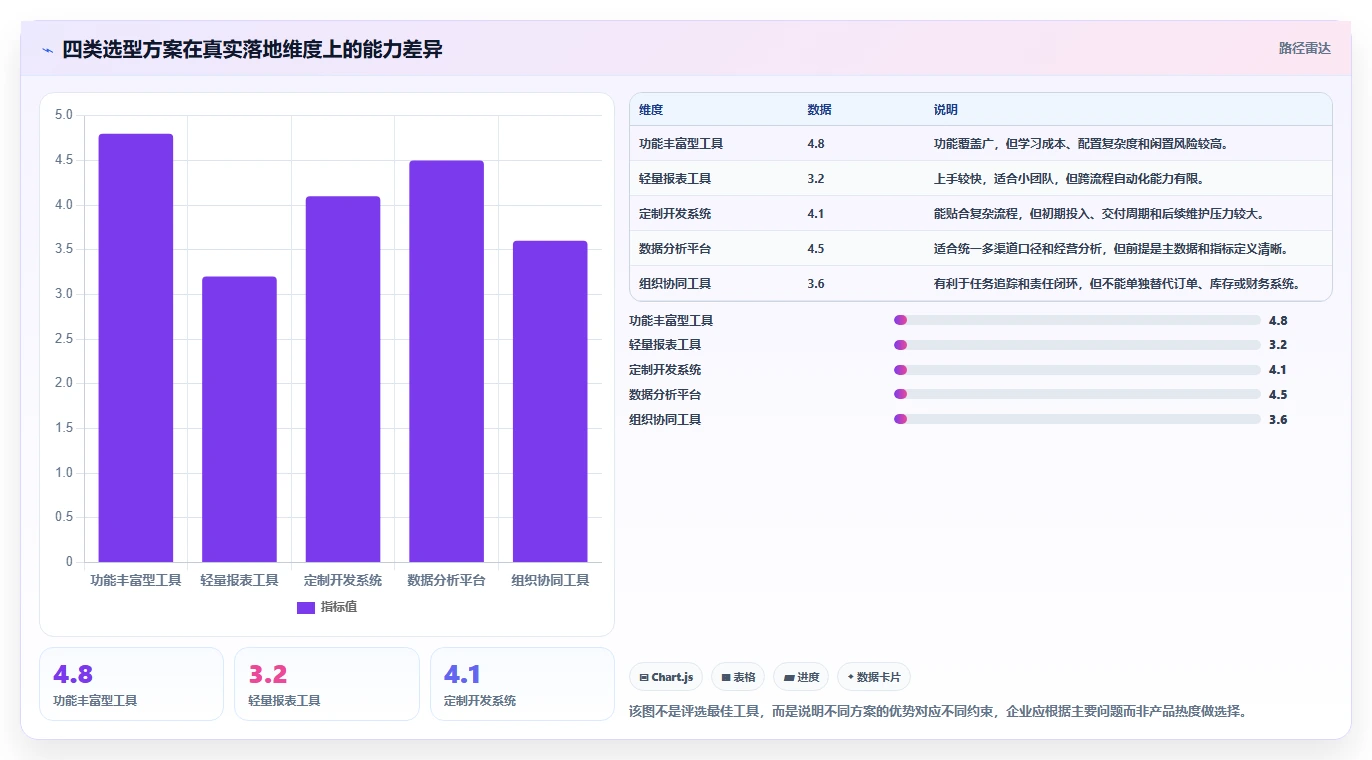The width and height of the screenshot is (1372, 760).
Task: Click the 维度 column header
Action: point(651,109)
